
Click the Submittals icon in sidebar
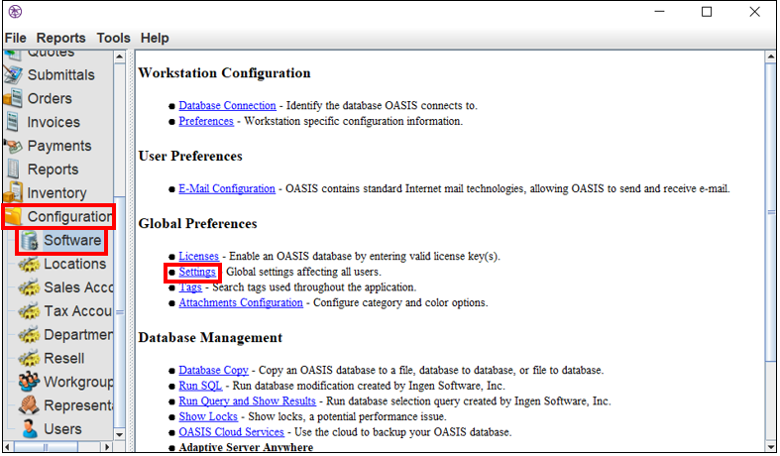(x=13, y=75)
